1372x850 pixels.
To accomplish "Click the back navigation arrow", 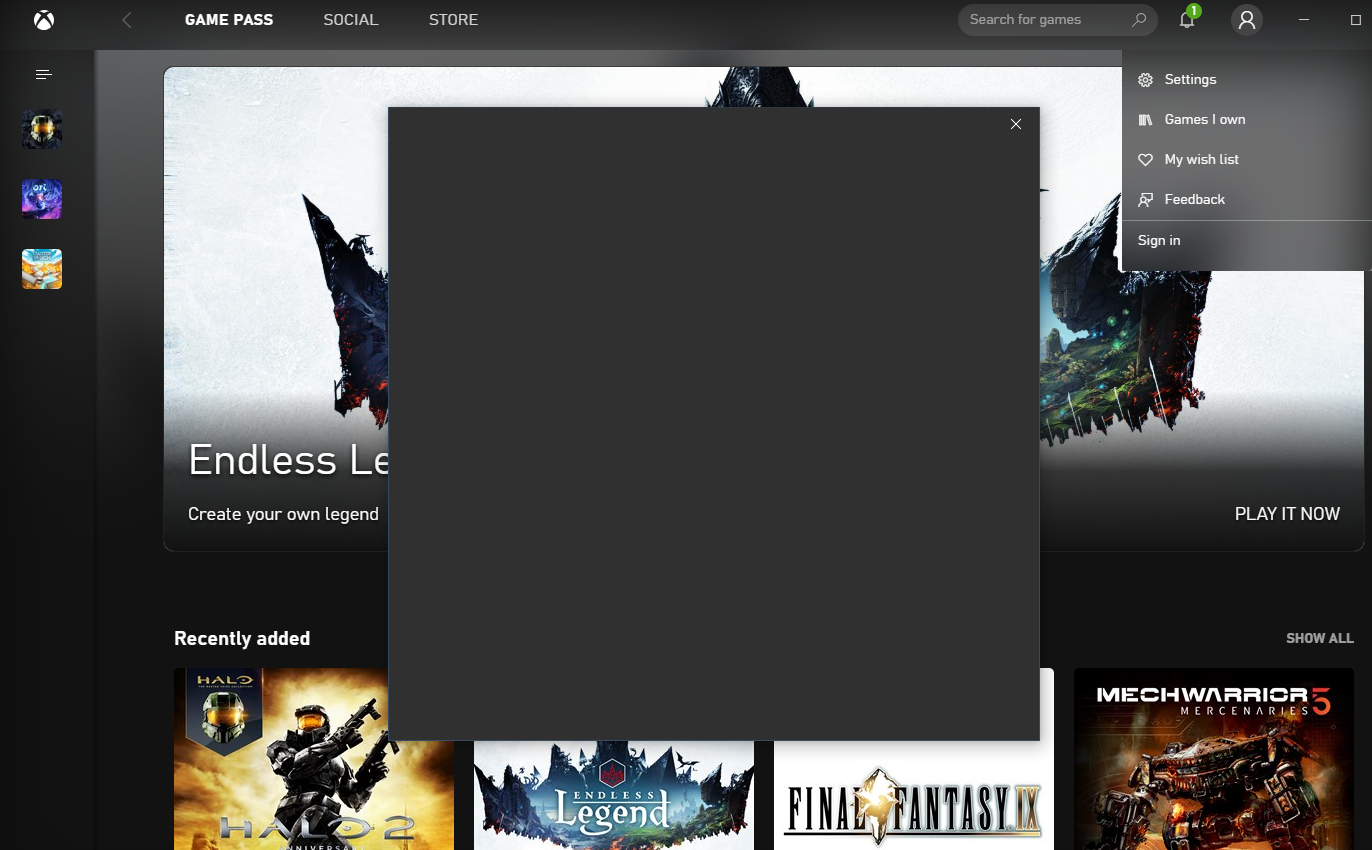I will tap(126, 19).
